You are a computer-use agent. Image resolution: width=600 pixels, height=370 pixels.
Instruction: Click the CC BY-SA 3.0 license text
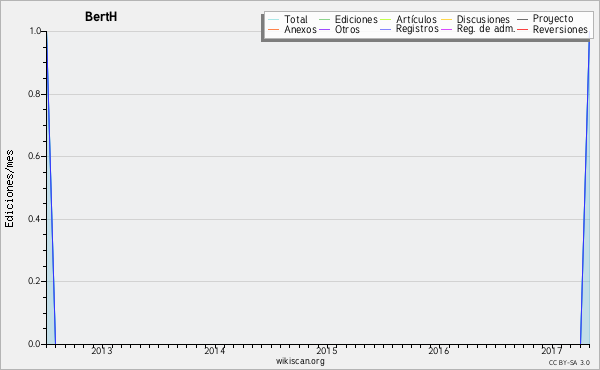tap(569, 362)
